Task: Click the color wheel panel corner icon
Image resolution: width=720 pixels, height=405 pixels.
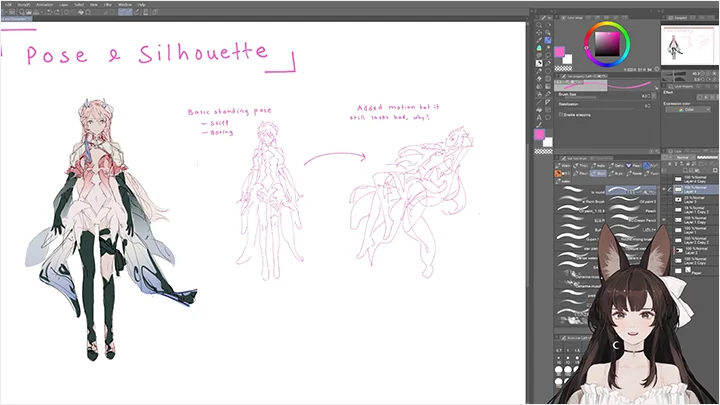Action: coord(657,69)
